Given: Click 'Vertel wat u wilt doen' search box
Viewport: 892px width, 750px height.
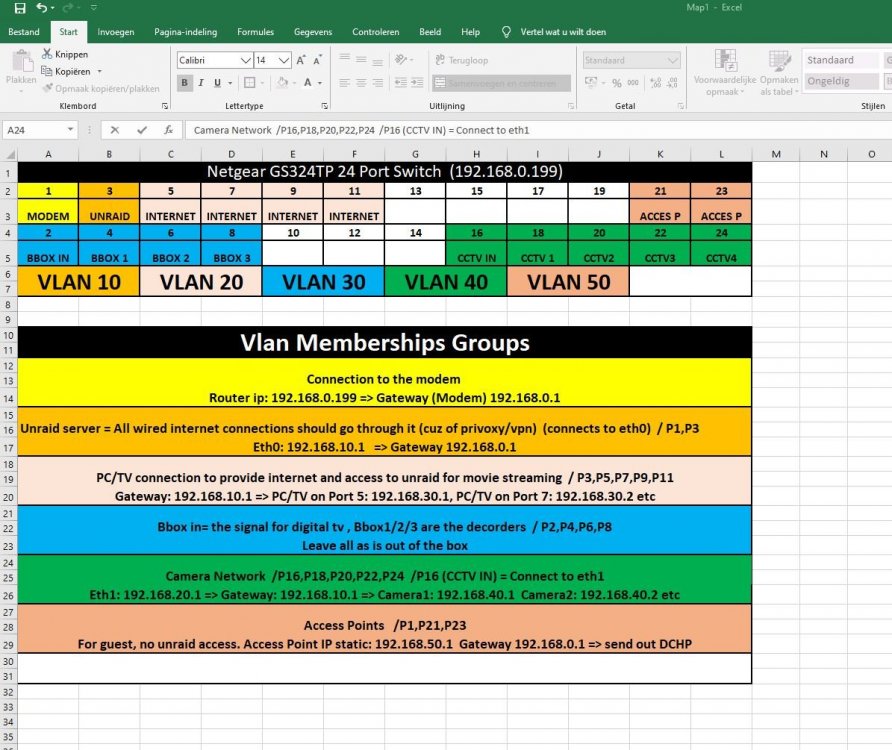Looking at the screenshot, I should click(x=563, y=32).
